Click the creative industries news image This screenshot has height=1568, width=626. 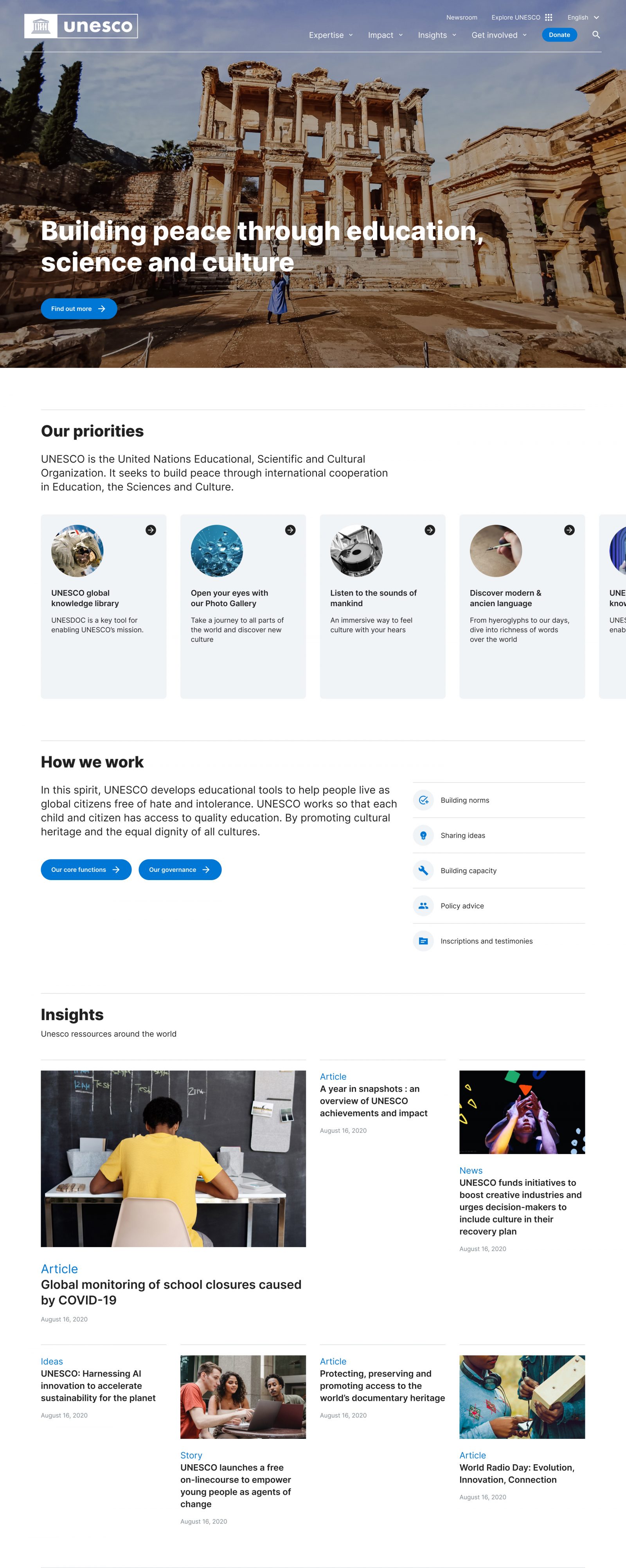[522, 1112]
